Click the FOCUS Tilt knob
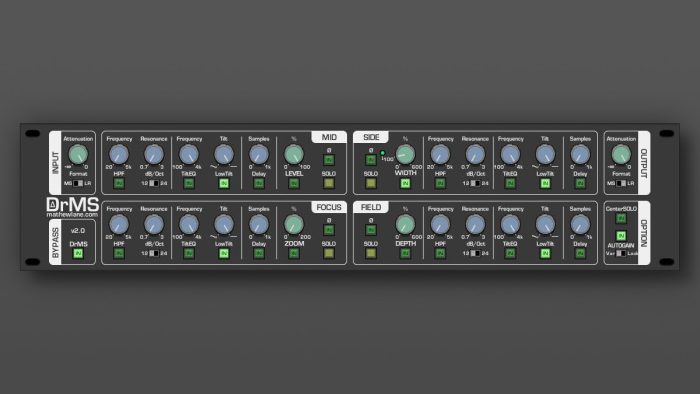Screen dimensions: 700x394 [224, 224]
